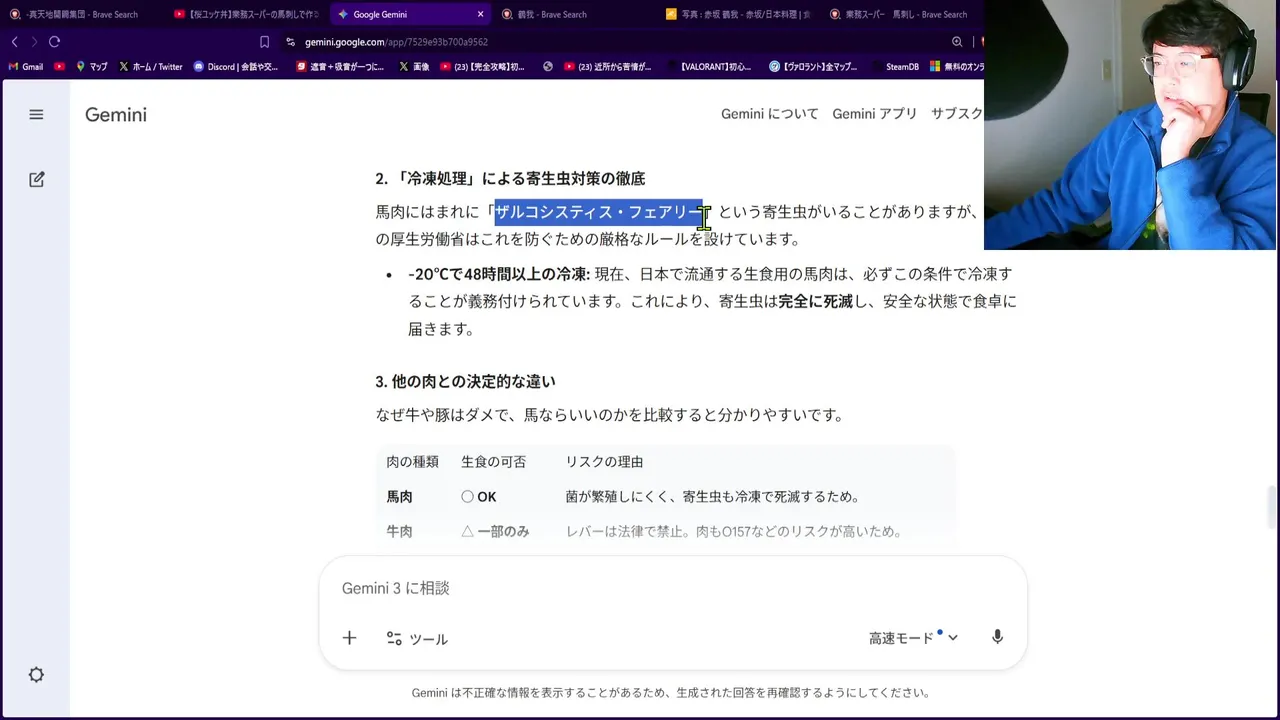Open the '無料のオン' Microsoft bookmark
This screenshot has height=720, width=1280.
pos(957,67)
